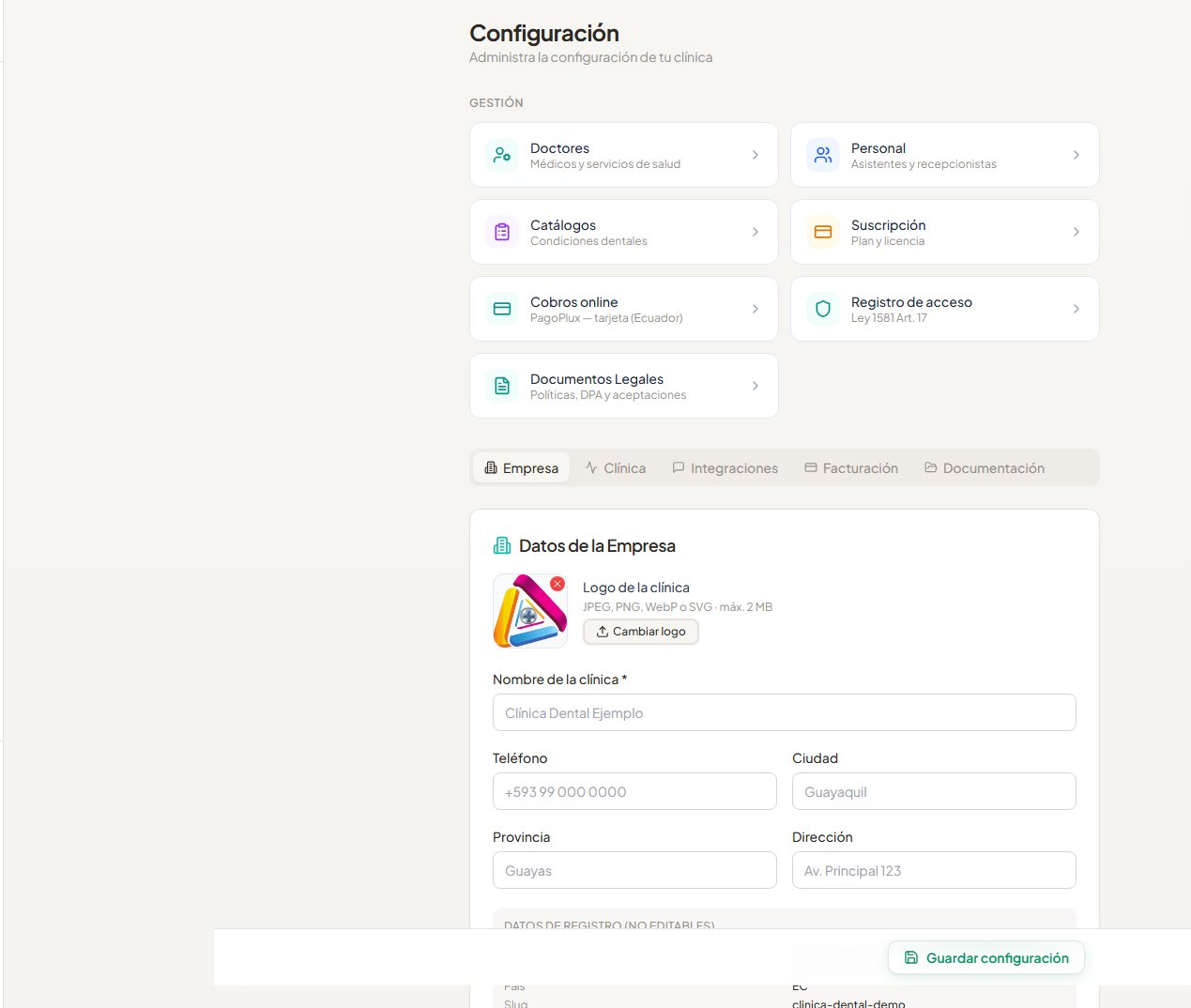This screenshot has height=1008, width=1191.
Task: Click 'Condiciones dentales' subtitle
Action: pos(588,241)
